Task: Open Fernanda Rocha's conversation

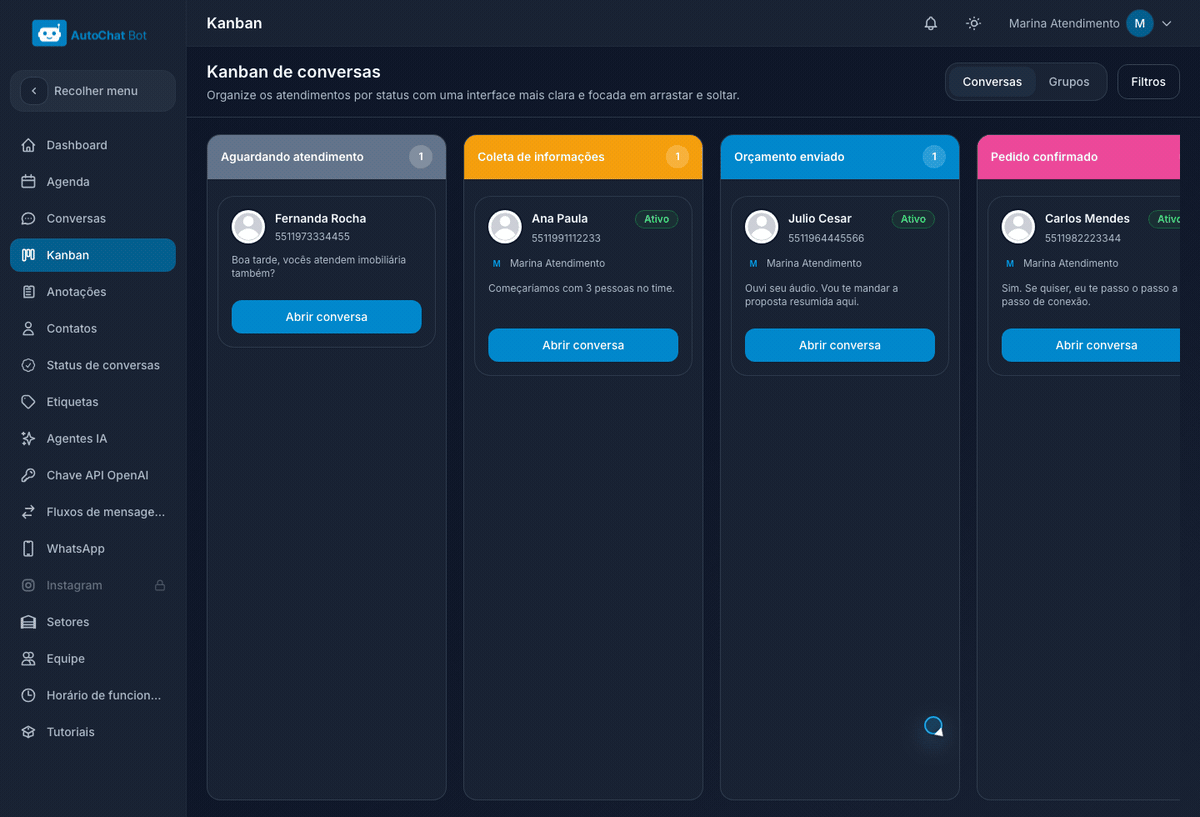Action: (x=326, y=317)
